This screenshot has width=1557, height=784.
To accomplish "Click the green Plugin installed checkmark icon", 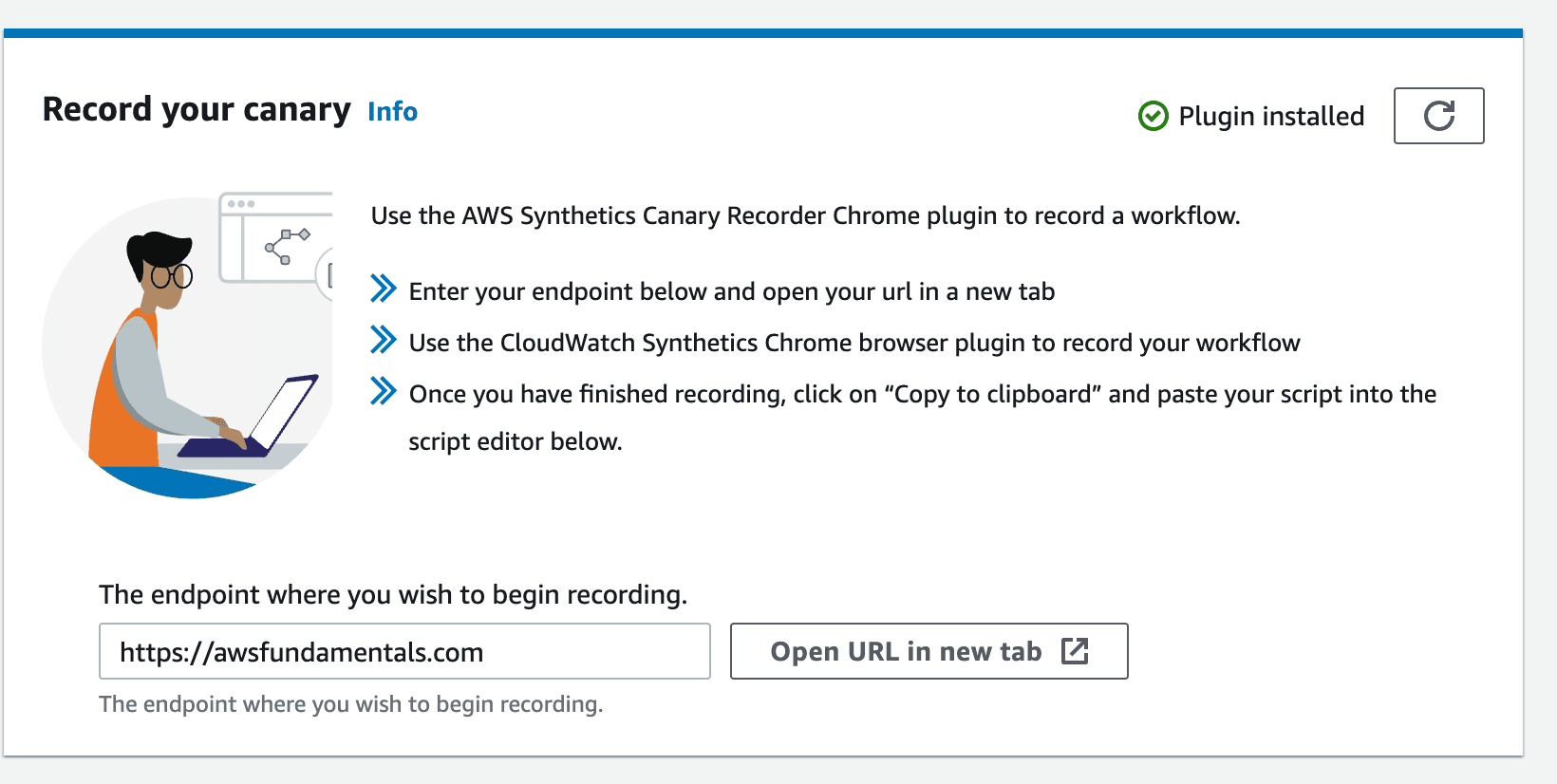I will 1153,116.
